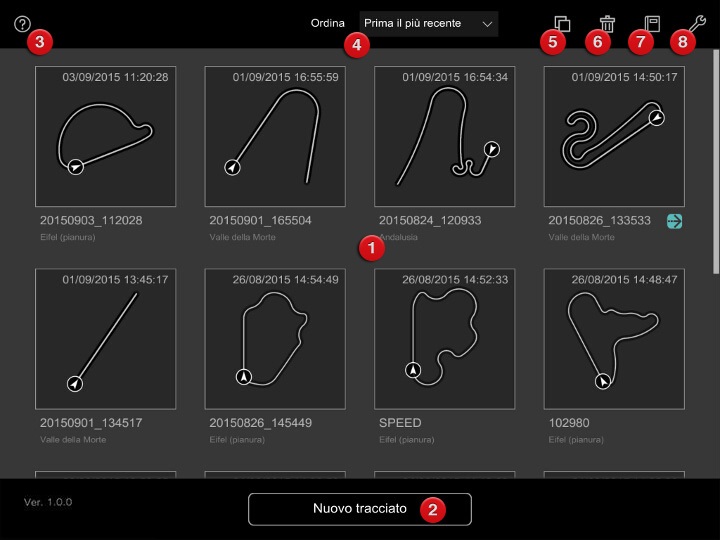
Task: Expand the Ordina sort dropdown
Action: click(x=428, y=23)
